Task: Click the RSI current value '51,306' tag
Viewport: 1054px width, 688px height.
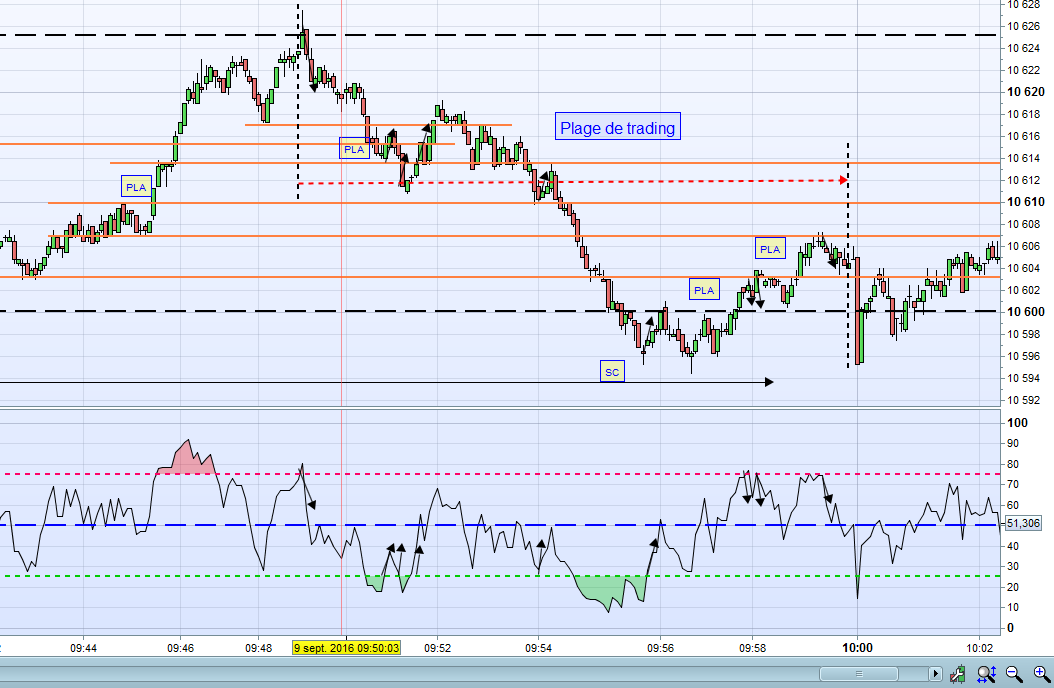Action: 1023,523
